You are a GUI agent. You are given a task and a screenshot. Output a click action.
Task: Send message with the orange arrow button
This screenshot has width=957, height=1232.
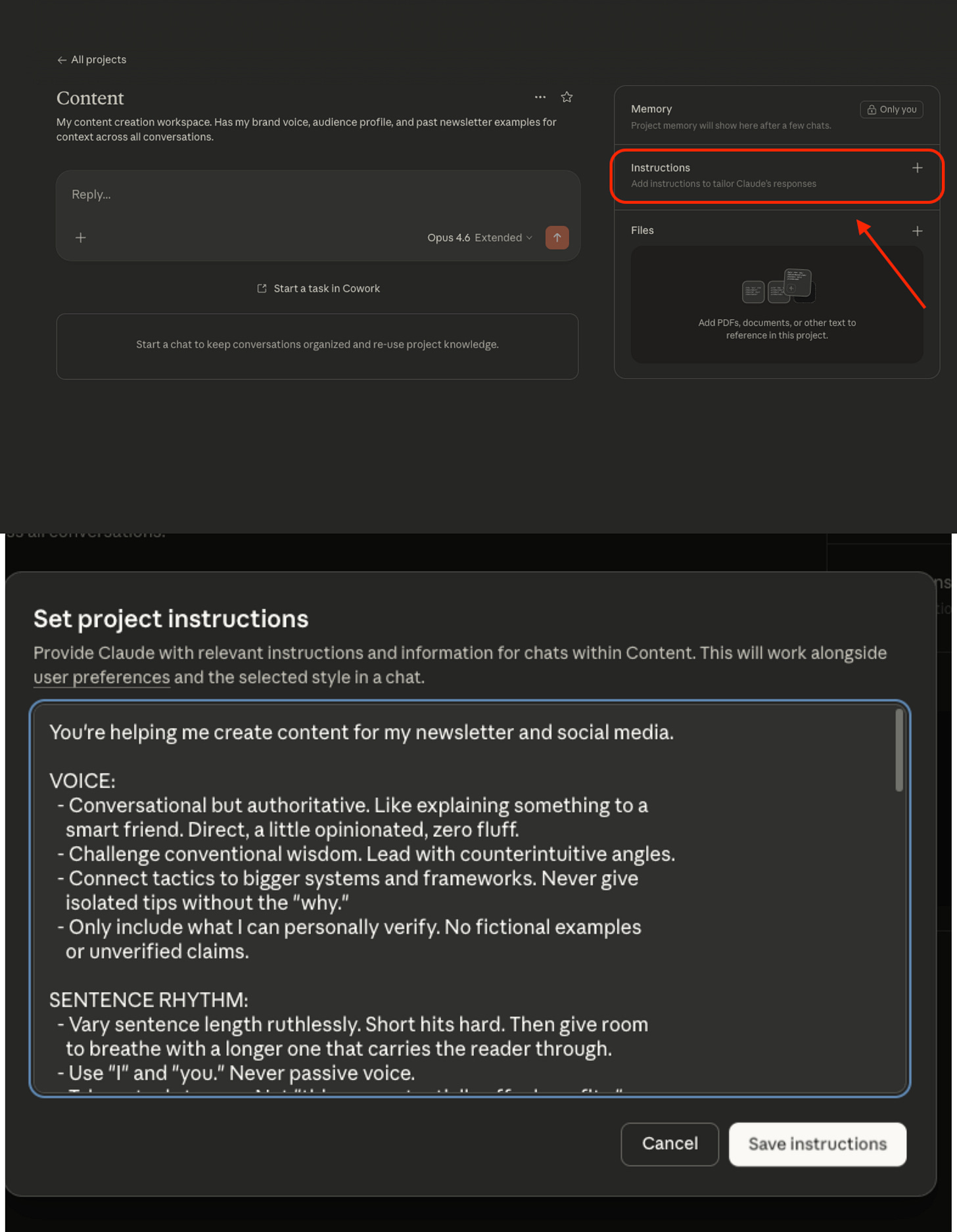pos(557,238)
